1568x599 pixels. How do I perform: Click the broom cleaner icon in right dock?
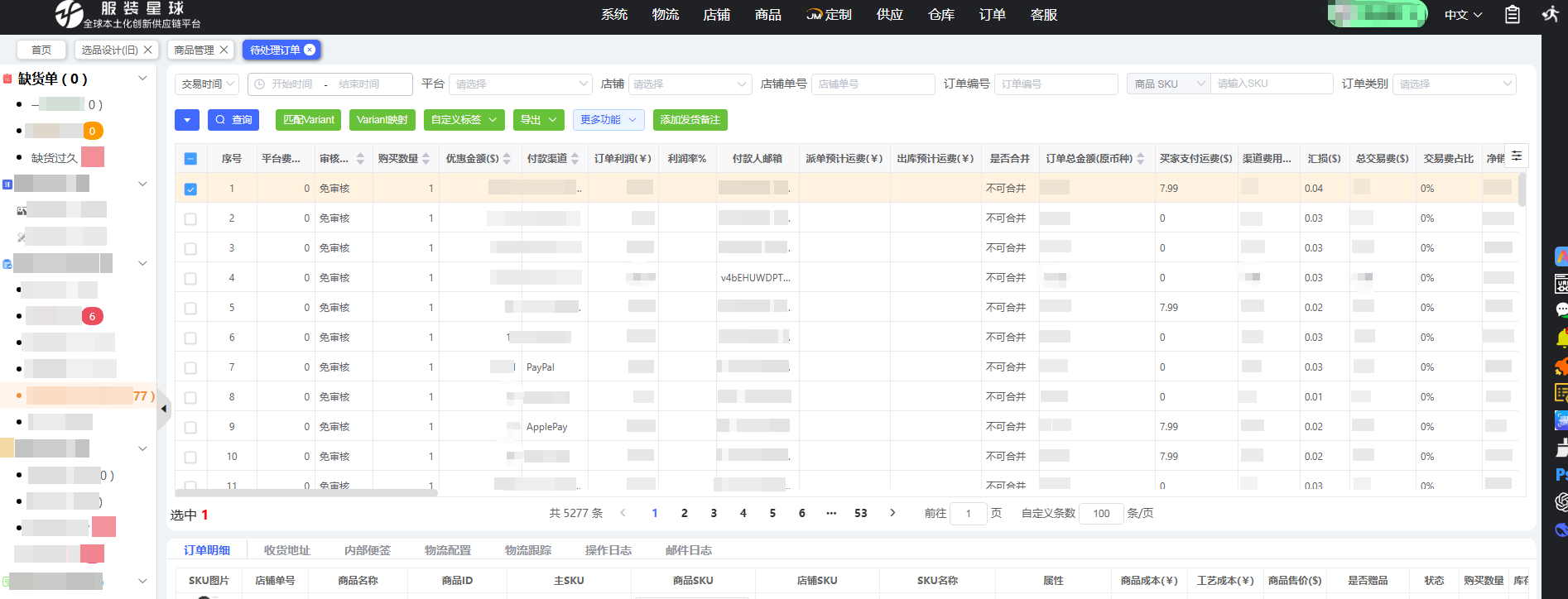coord(1561,448)
